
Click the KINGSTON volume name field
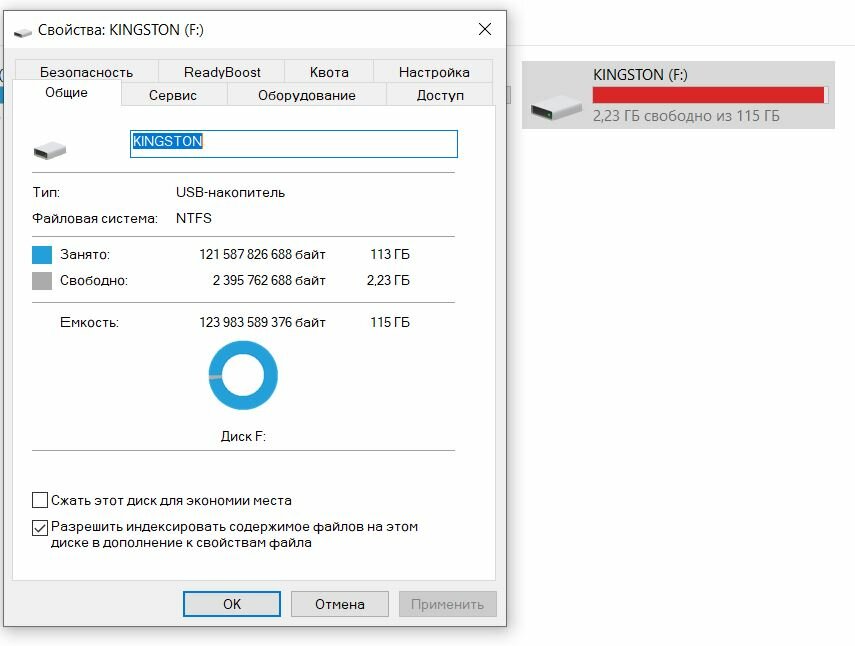tap(293, 144)
